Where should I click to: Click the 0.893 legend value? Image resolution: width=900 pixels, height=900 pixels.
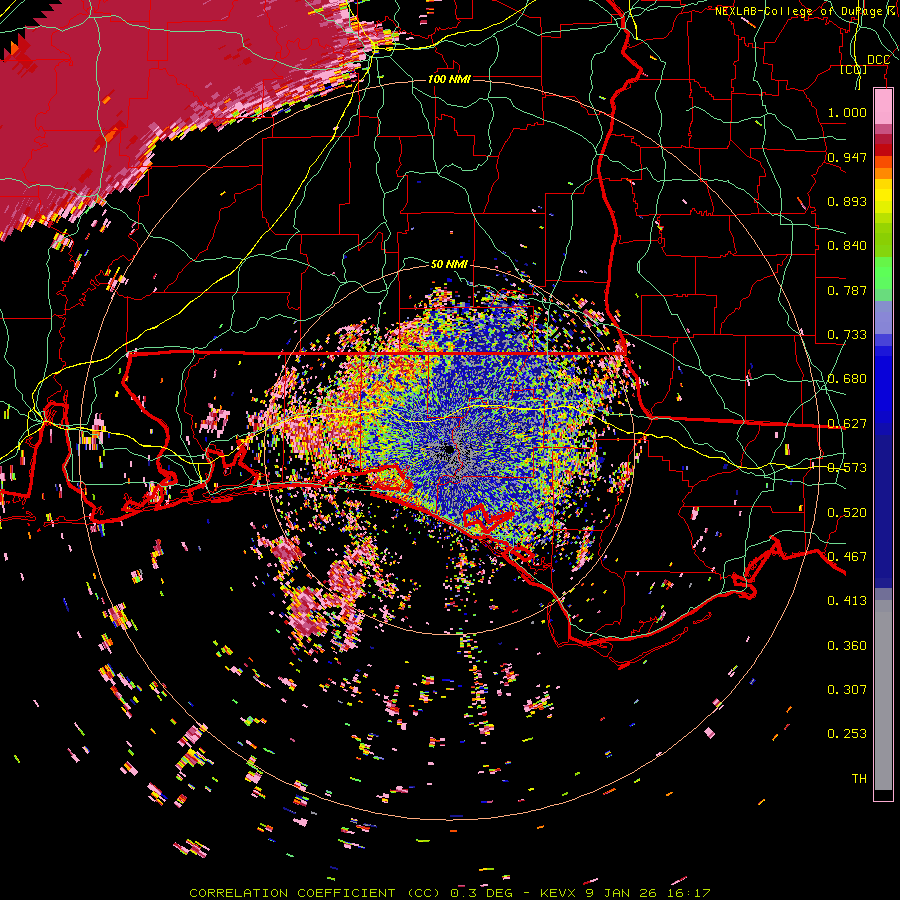847,201
